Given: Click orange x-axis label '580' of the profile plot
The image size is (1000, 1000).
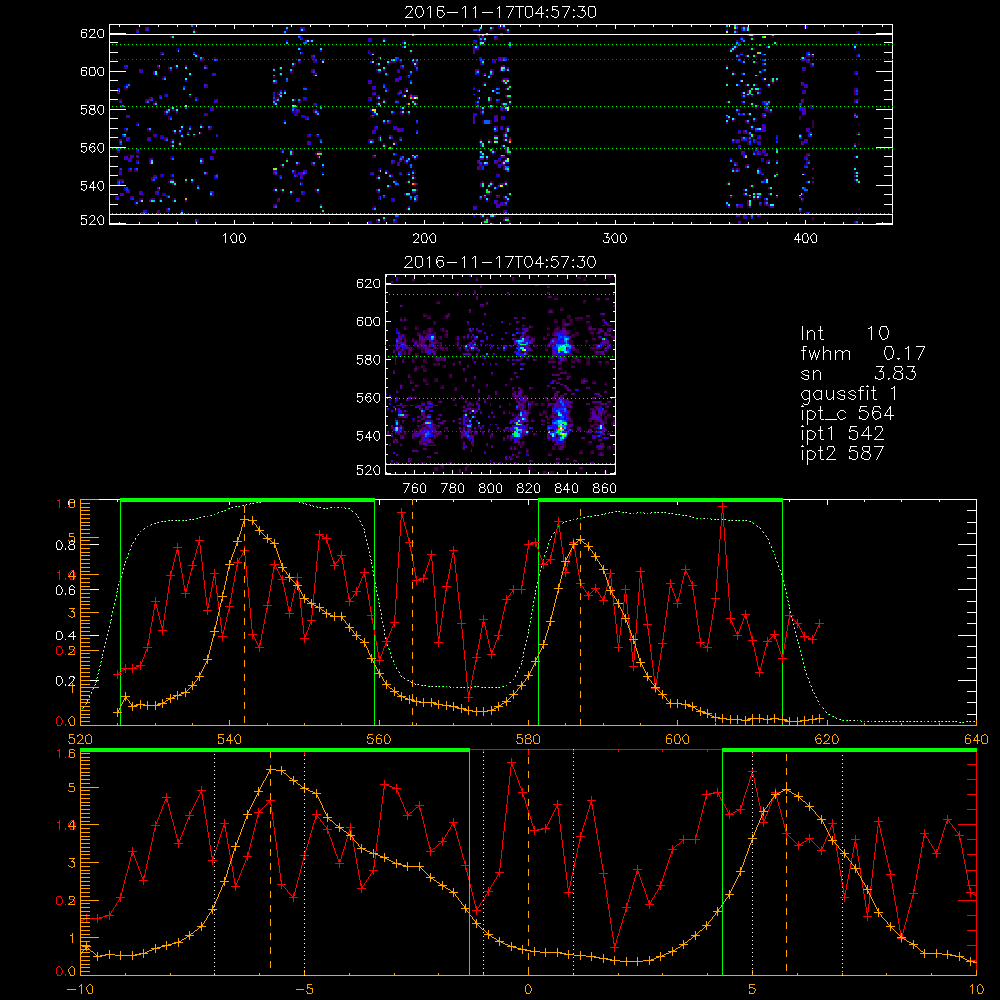Looking at the screenshot, I should coord(528,739).
